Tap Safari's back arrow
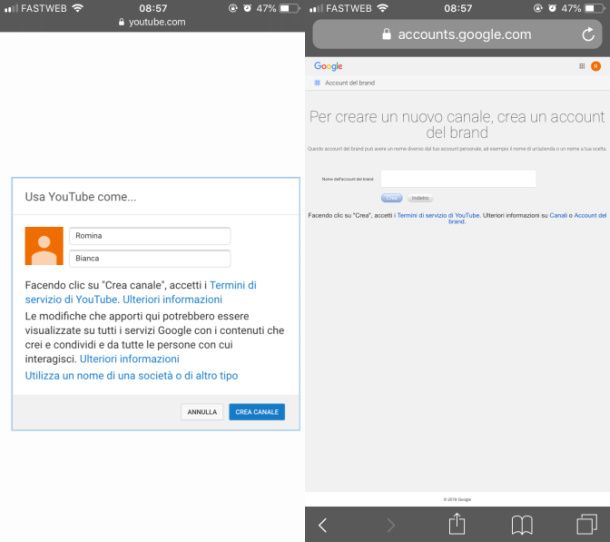The height and width of the screenshot is (542, 610). (x=322, y=525)
